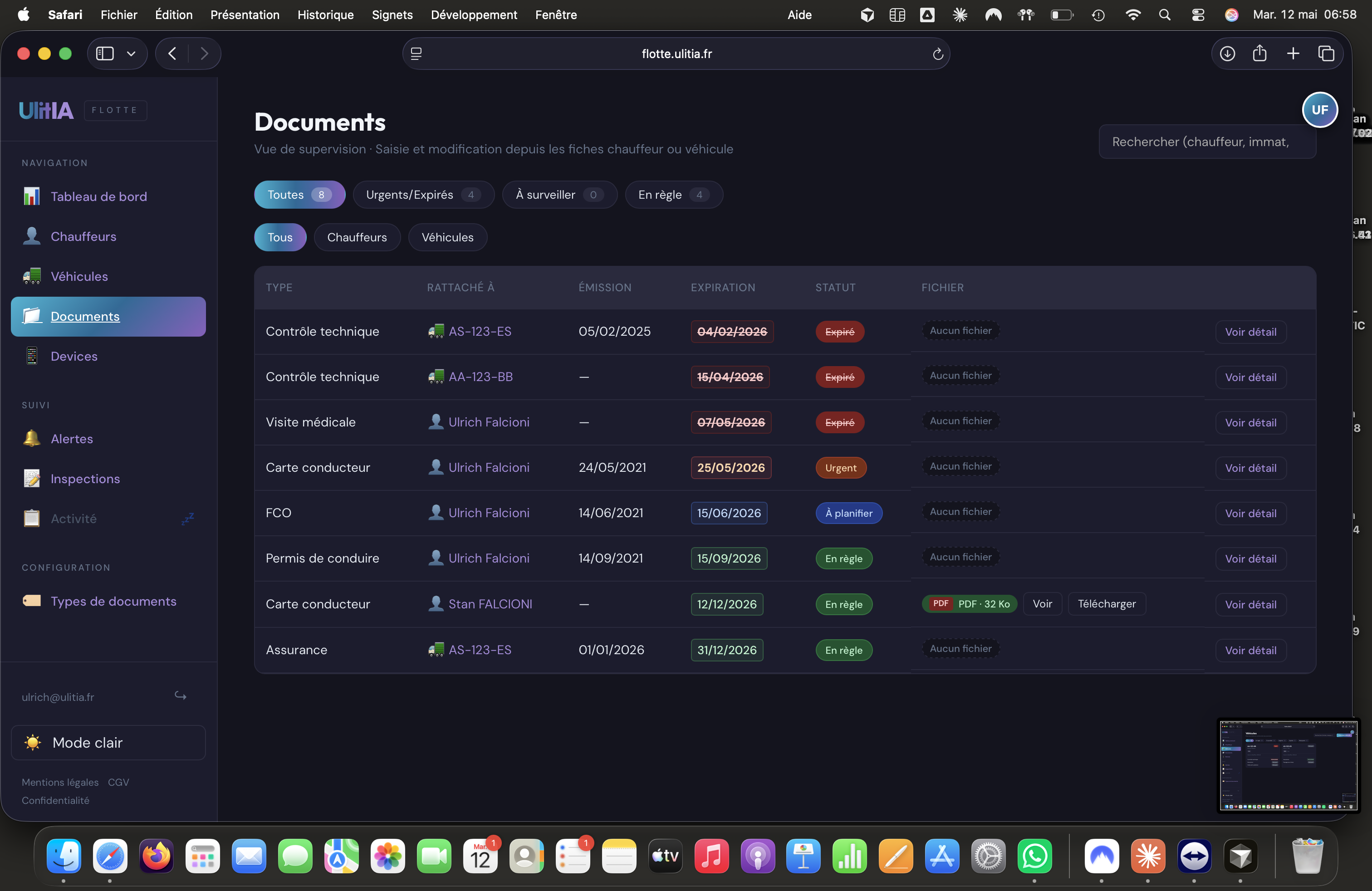Open Voir détail for Visite médicale
This screenshot has width=1372, height=891.
1250,423
